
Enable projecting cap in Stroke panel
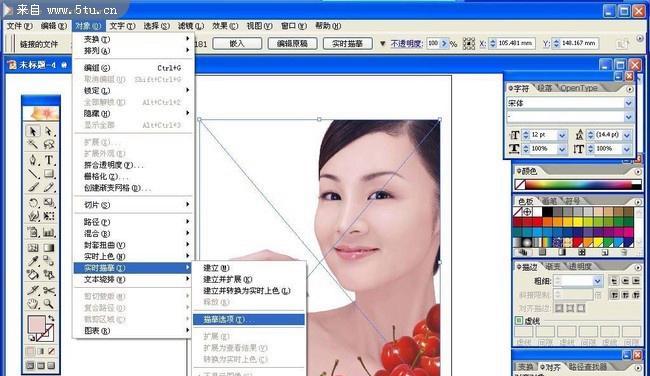pyautogui.click(x=635, y=281)
